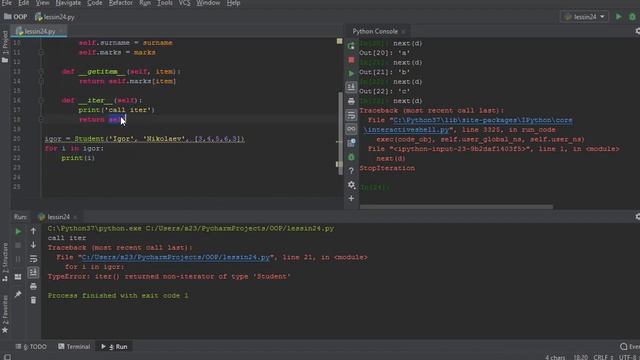This screenshot has height=360, width=640.
Task: Collapse the __getitem__ method fold marker
Action: tap(41, 71)
